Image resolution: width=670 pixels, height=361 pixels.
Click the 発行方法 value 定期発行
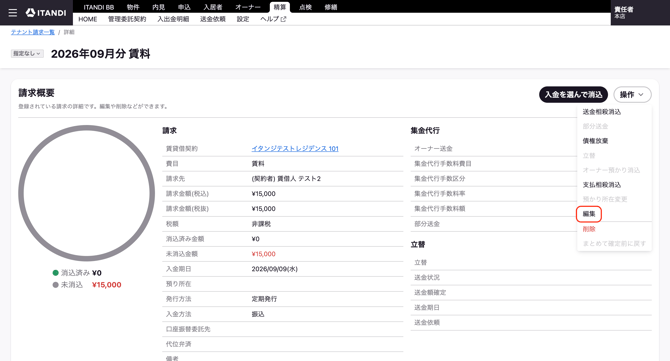click(x=264, y=299)
